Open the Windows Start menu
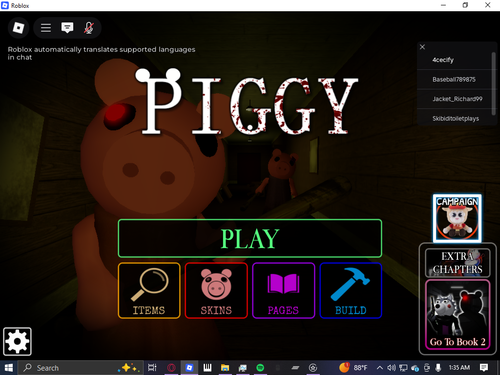 [x=9, y=368]
